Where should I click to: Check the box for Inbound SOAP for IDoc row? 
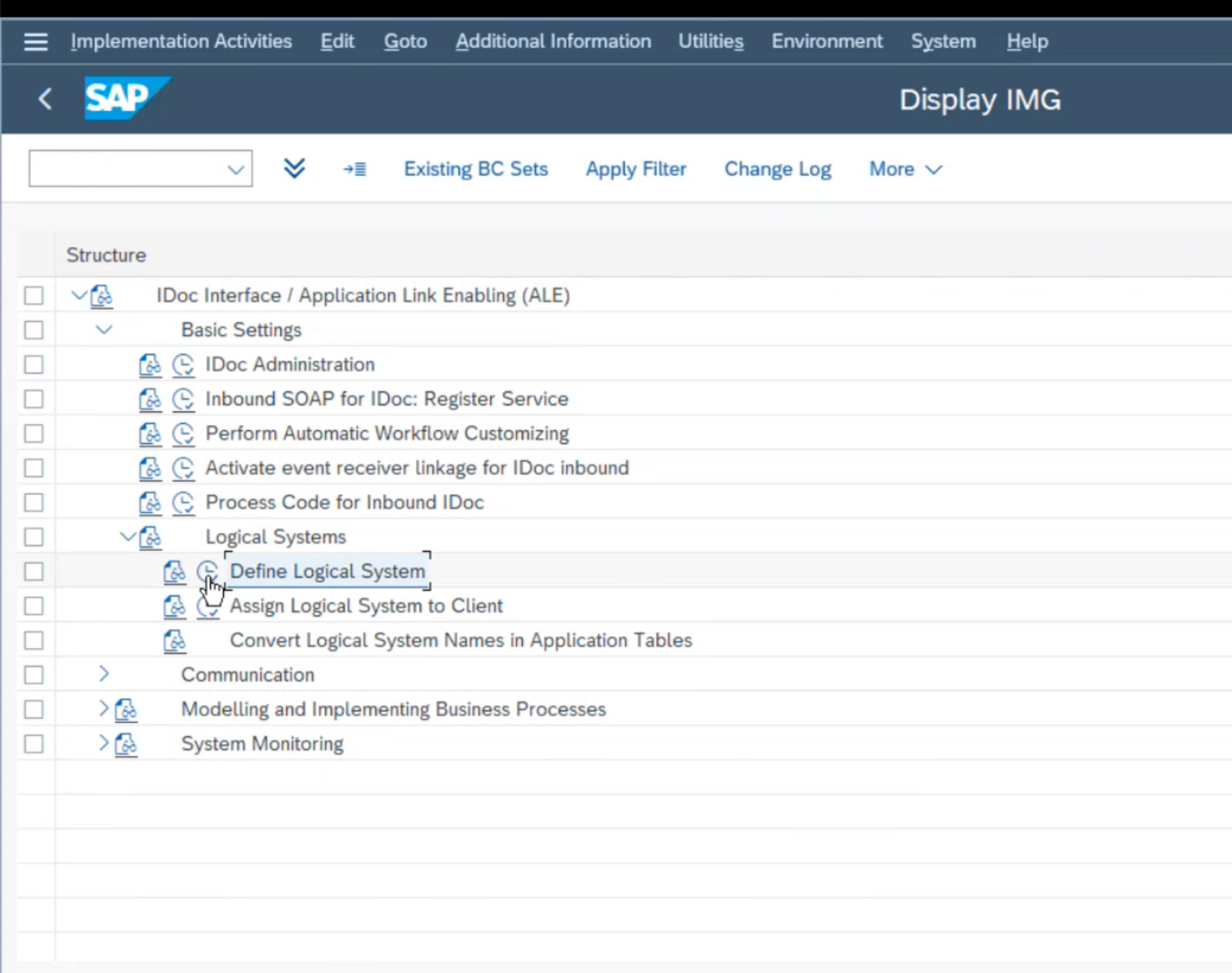coord(34,399)
